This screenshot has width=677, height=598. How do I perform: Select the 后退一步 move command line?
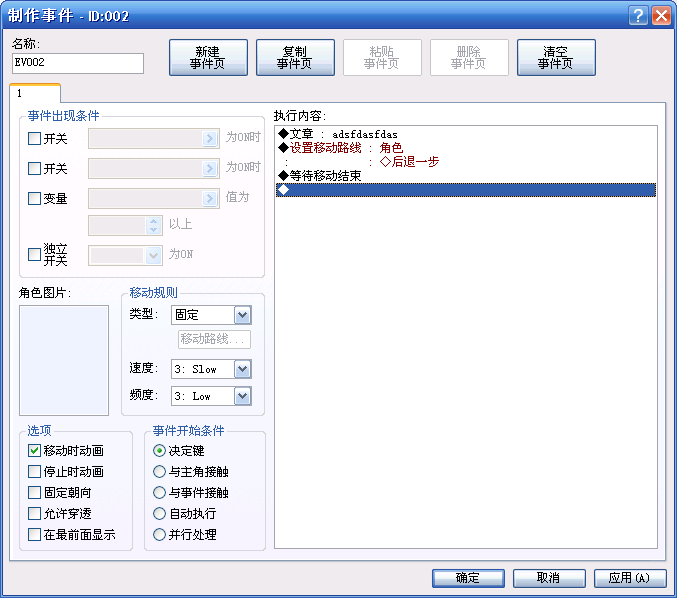click(466, 162)
